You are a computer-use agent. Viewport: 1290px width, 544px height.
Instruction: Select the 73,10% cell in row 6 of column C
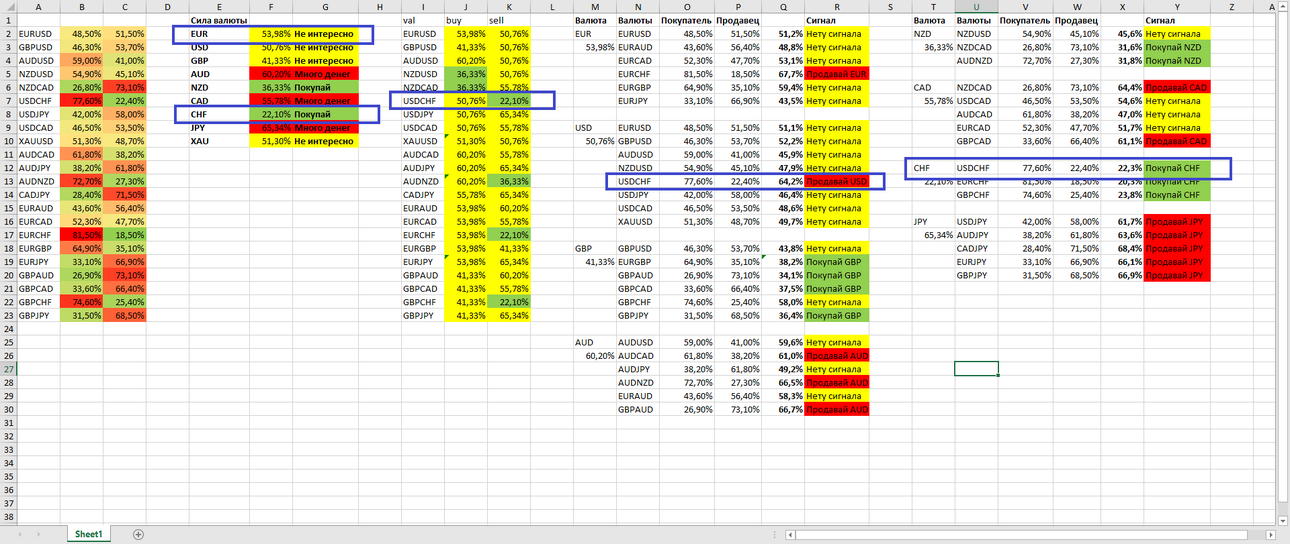tap(125, 87)
